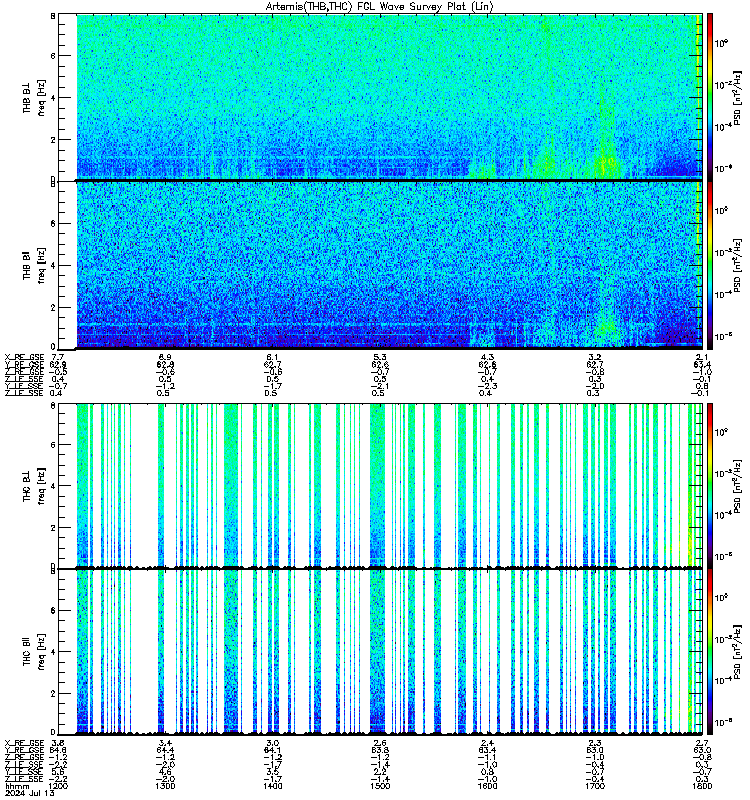
Task: Click the 4 Hz tick label on the THC B∥ axis
Action: click(53, 652)
